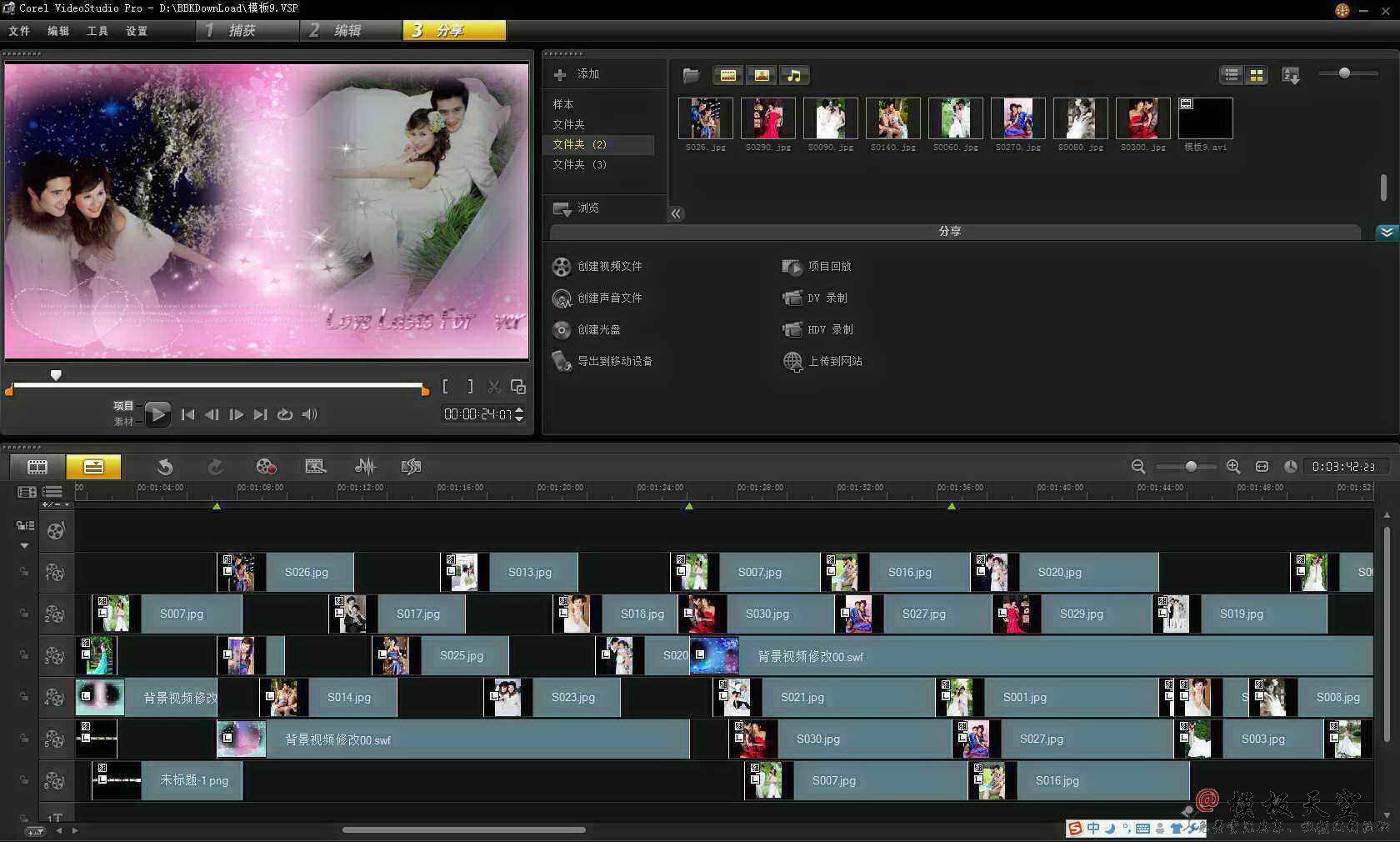Click Create Disc icon
Image resolution: width=1400 pixels, height=842 pixels.
(x=562, y=330)
